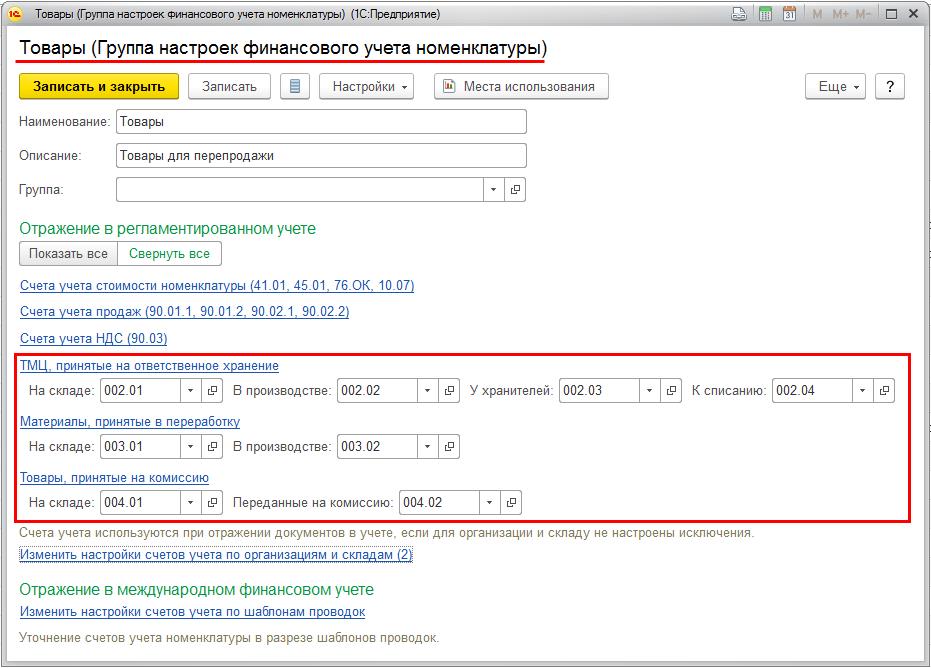Focus the Описание input field
The height and width of the screenshot is (668, 931).
click(x=321, y=156)
